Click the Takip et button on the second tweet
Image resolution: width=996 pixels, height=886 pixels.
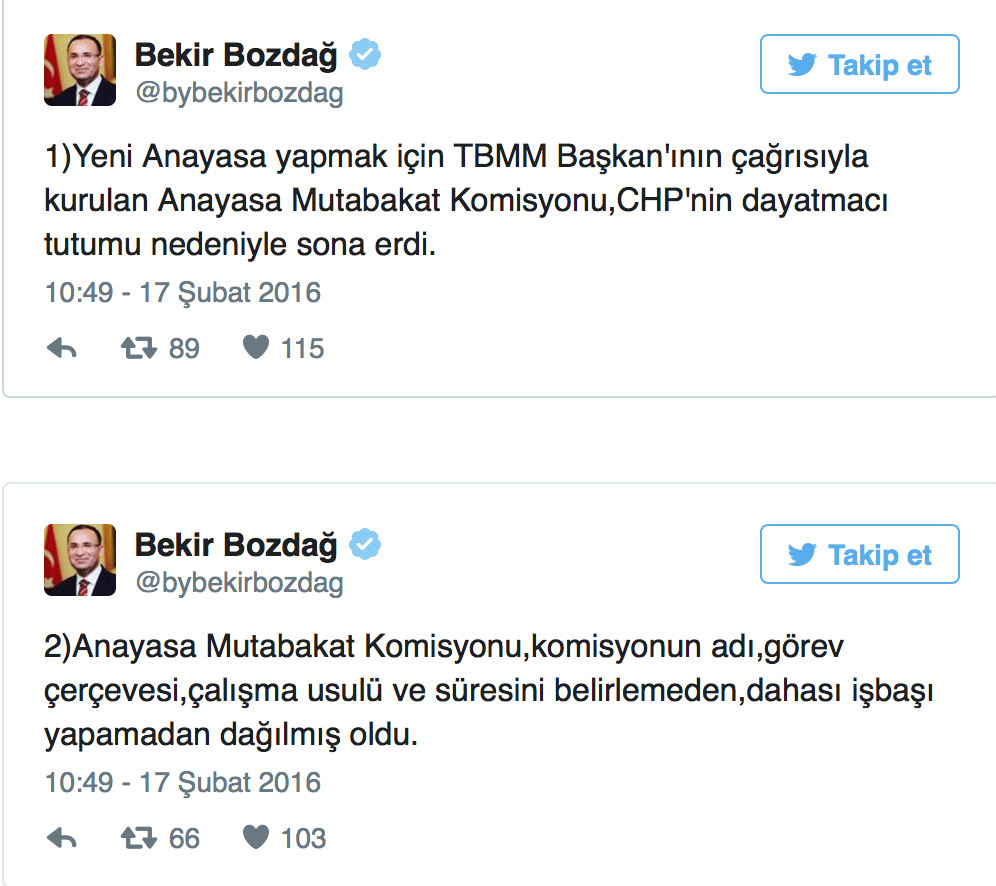(x=860, y=554)
